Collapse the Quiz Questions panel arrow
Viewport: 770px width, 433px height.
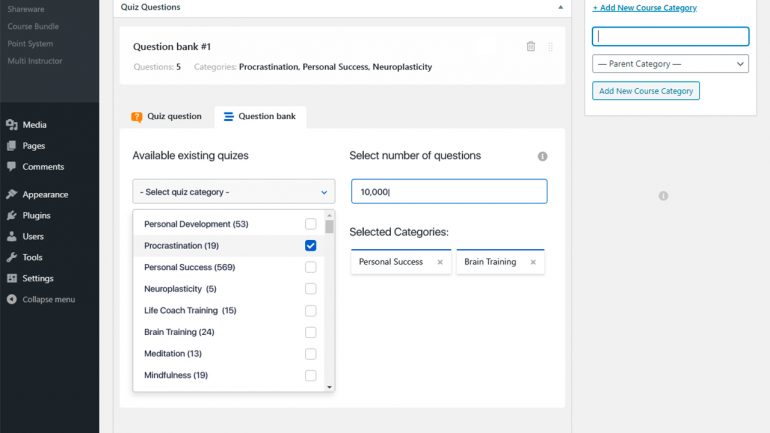560,7
